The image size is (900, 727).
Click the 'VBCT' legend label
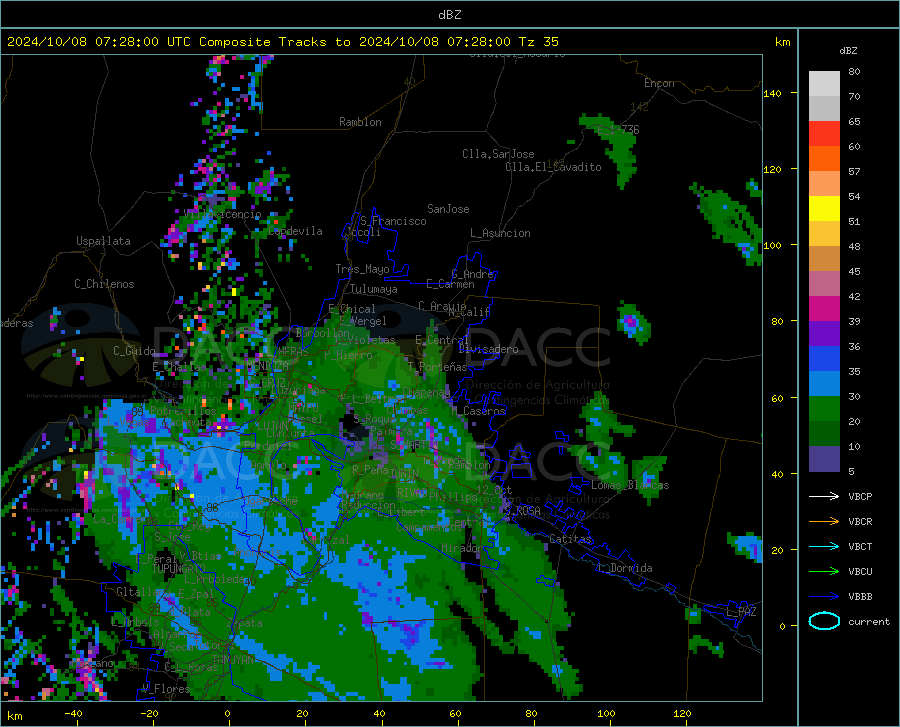860,546
